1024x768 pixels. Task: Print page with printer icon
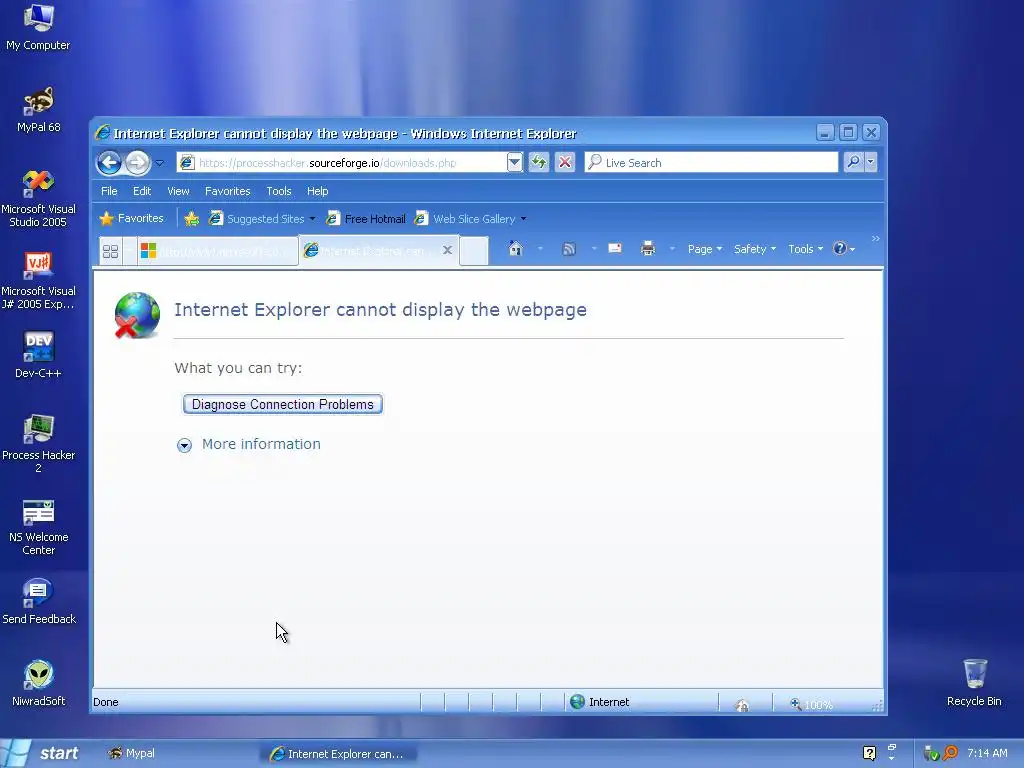(647, 249)
